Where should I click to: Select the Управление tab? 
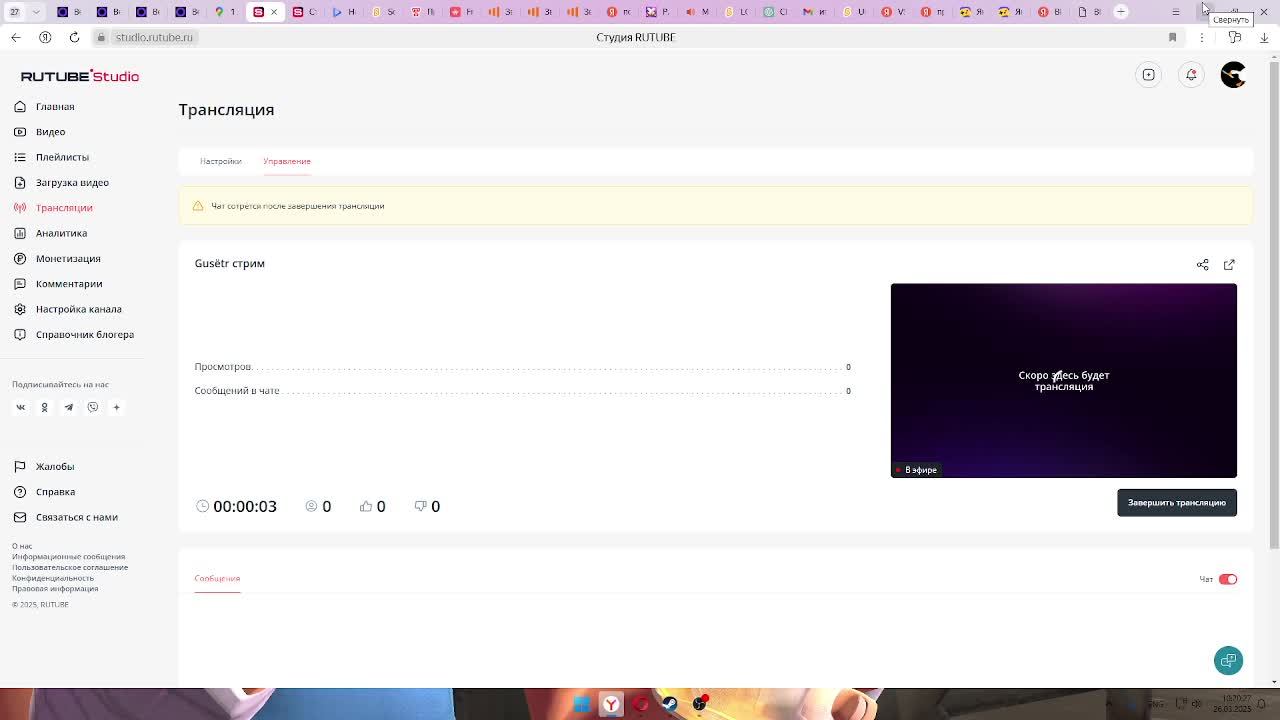(287, 161)
